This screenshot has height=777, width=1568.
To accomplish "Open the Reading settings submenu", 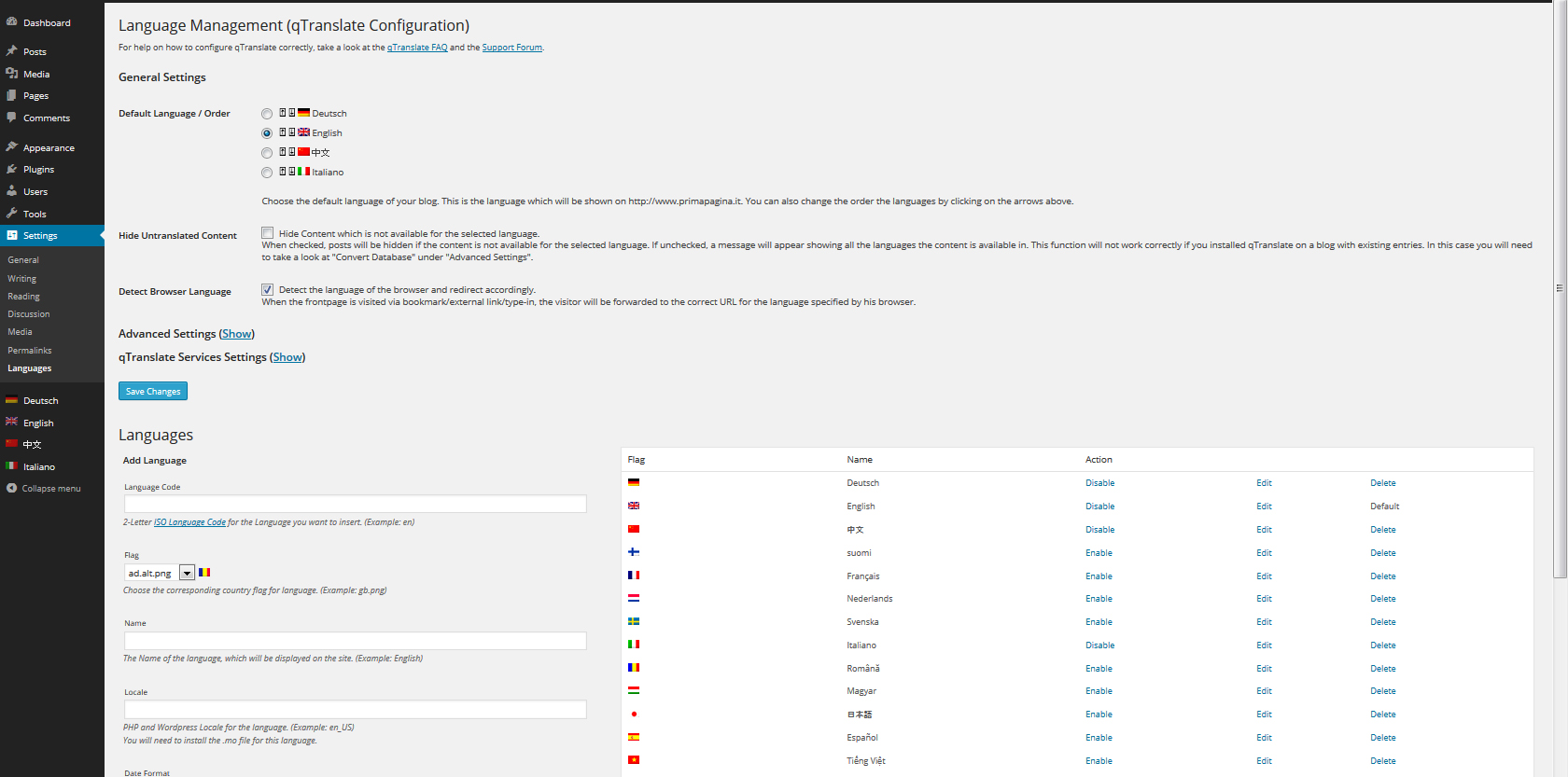I will (24, 297).
